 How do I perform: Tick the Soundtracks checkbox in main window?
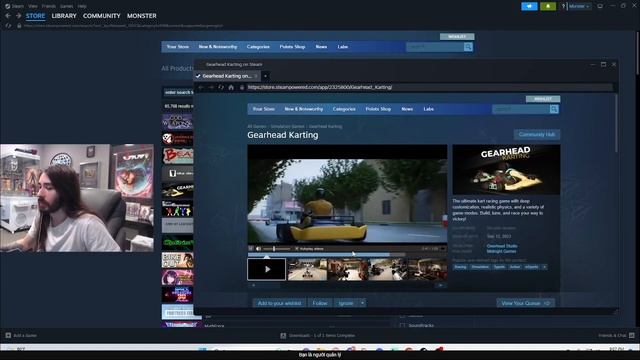[x=402, y=326]
